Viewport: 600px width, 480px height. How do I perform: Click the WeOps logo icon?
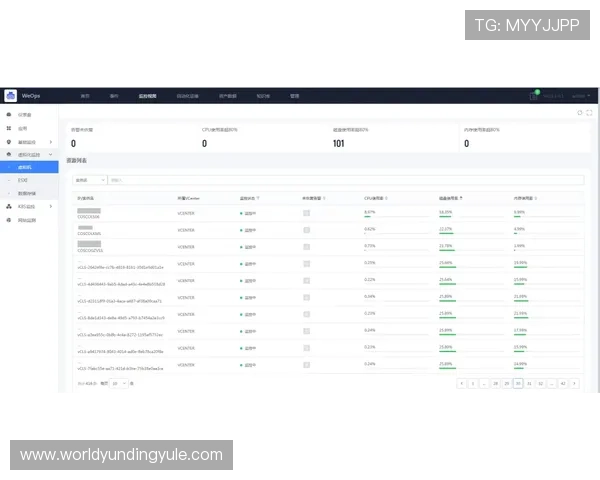(x=11, y=96)
